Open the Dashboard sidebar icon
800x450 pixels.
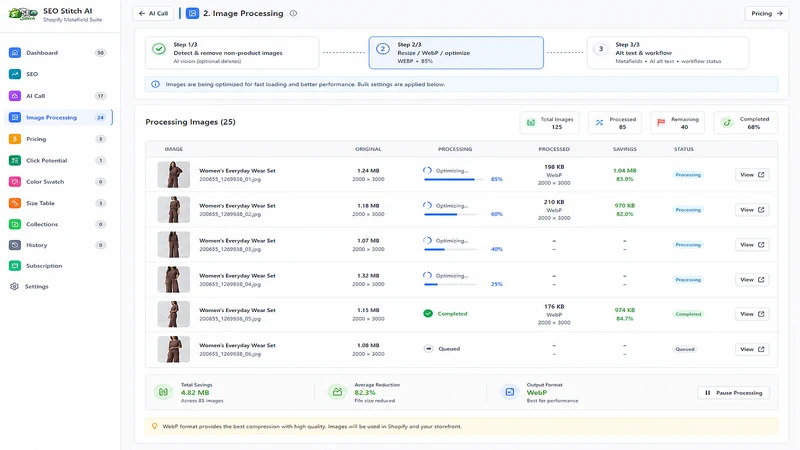(15, 53)
